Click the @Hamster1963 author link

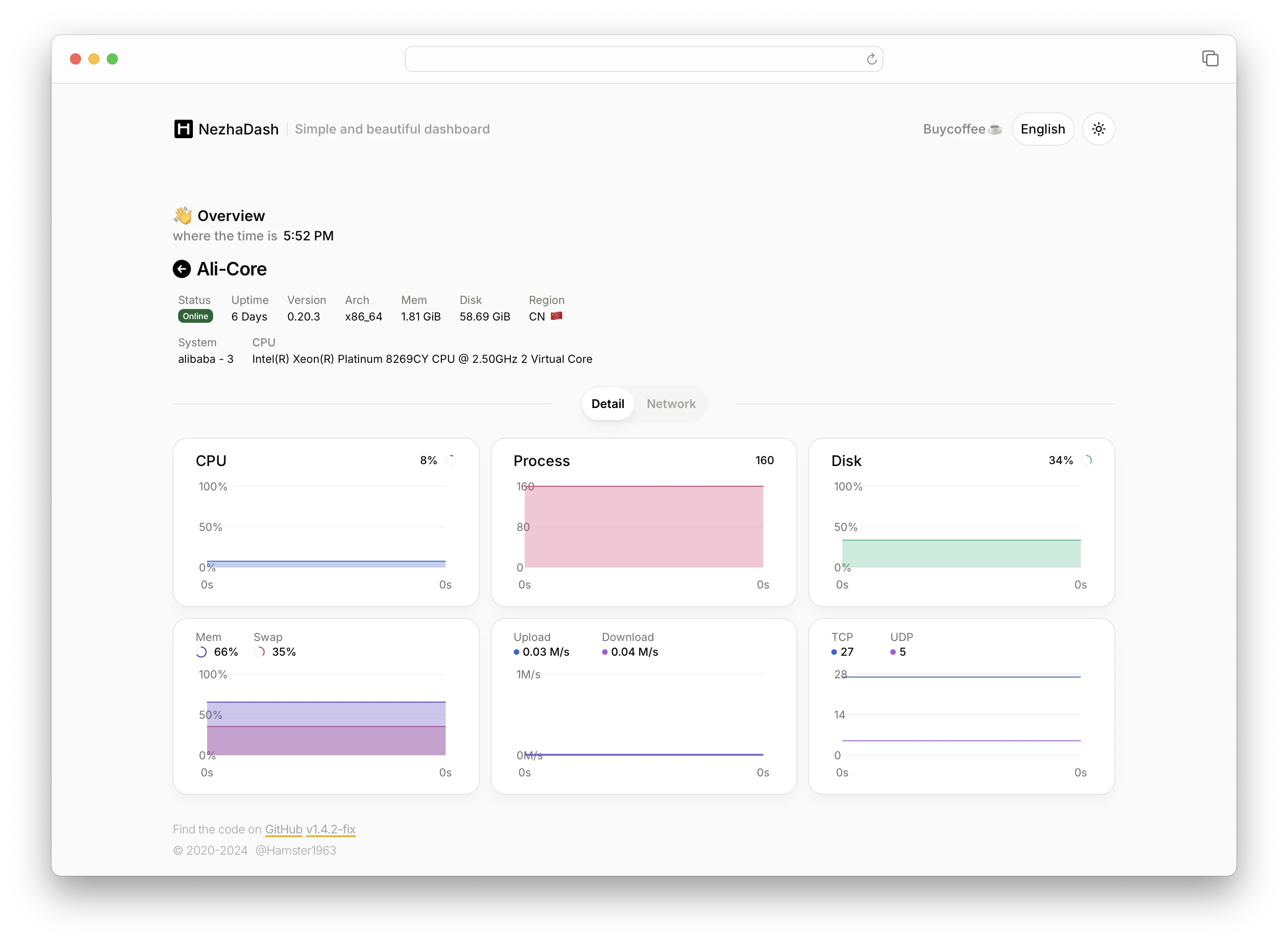pyautogui.click(x=295, y=850)
